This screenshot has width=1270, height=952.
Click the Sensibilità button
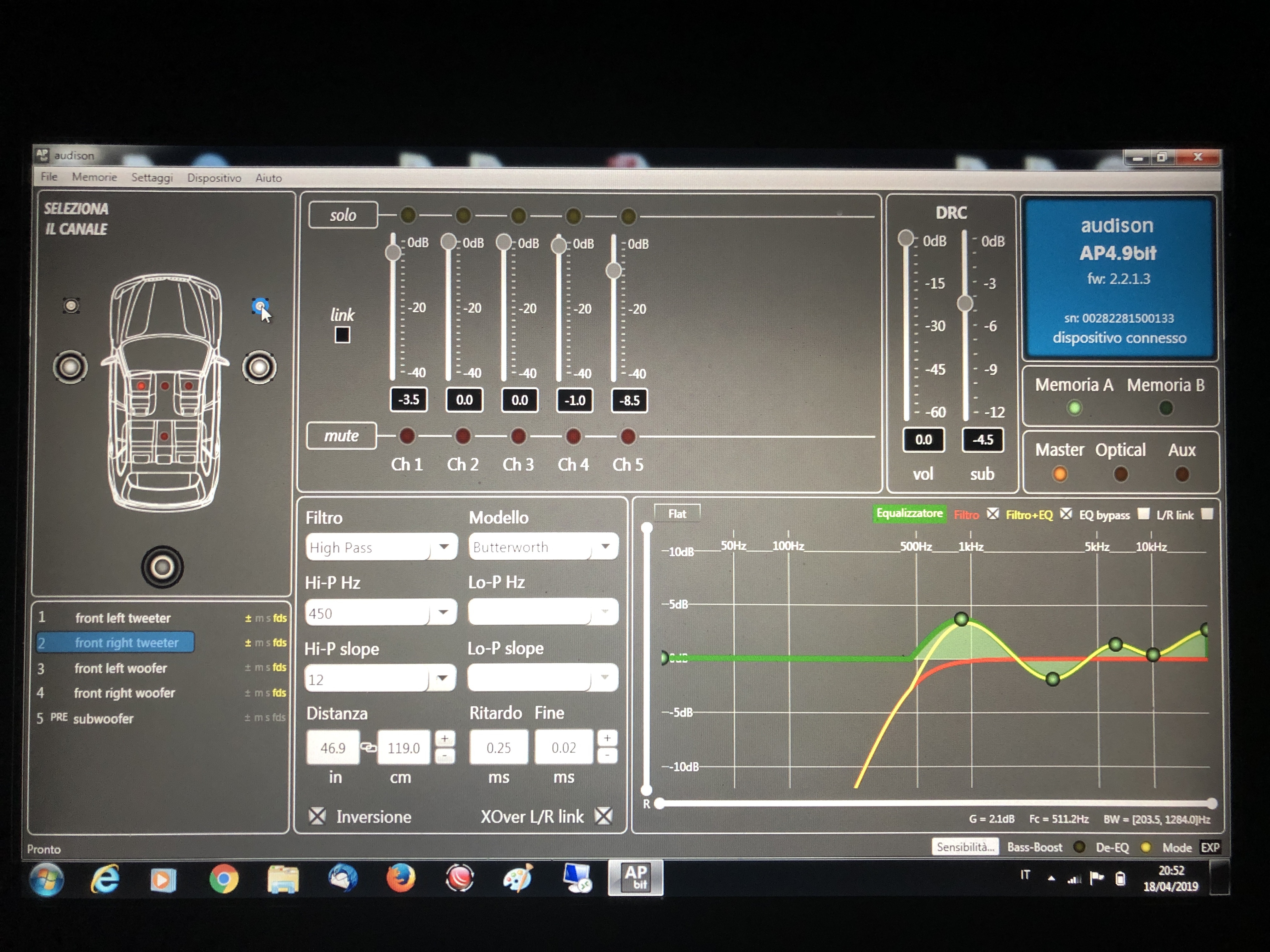[x=965, y=847]
